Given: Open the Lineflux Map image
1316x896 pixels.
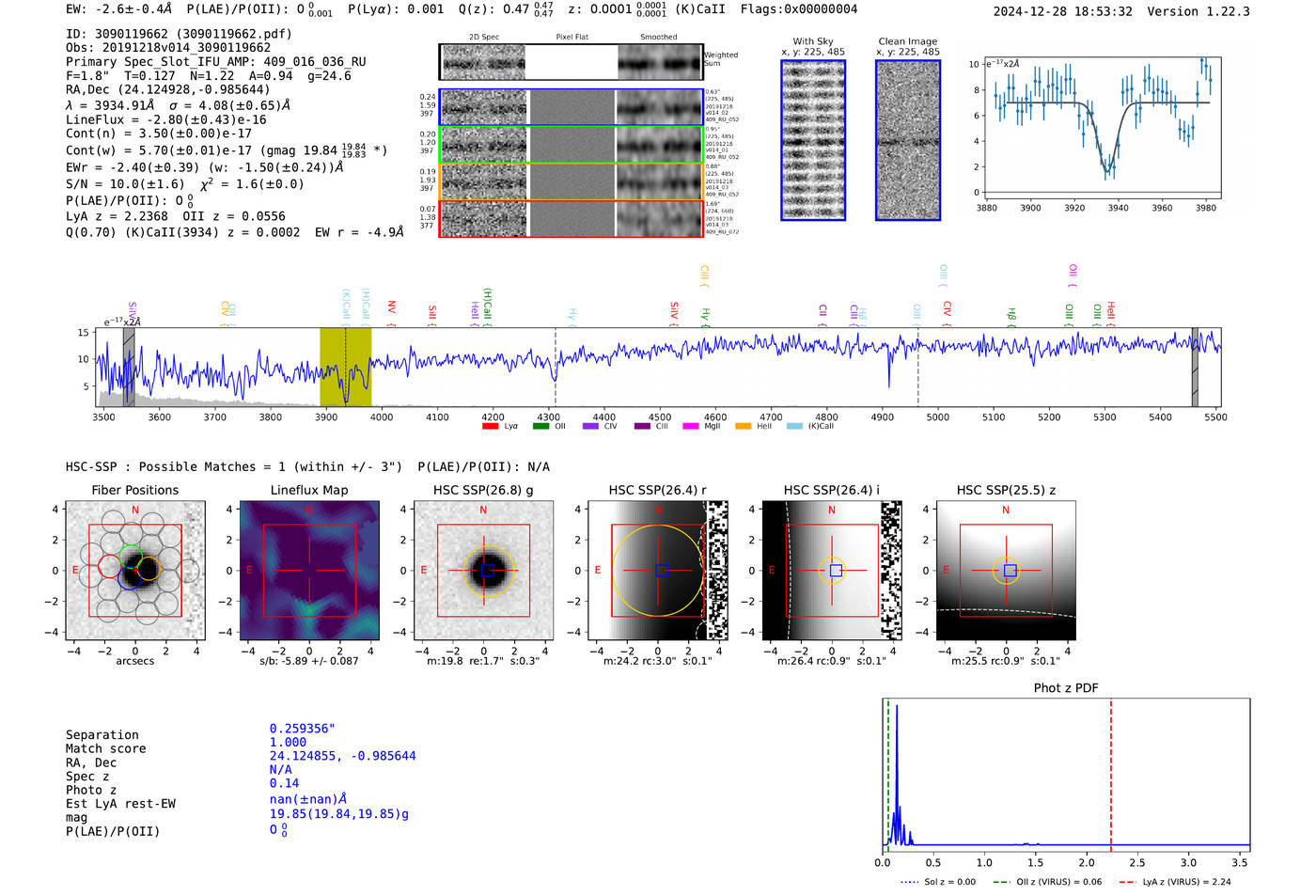Looking at the screenshot, I should coord(309,571).
